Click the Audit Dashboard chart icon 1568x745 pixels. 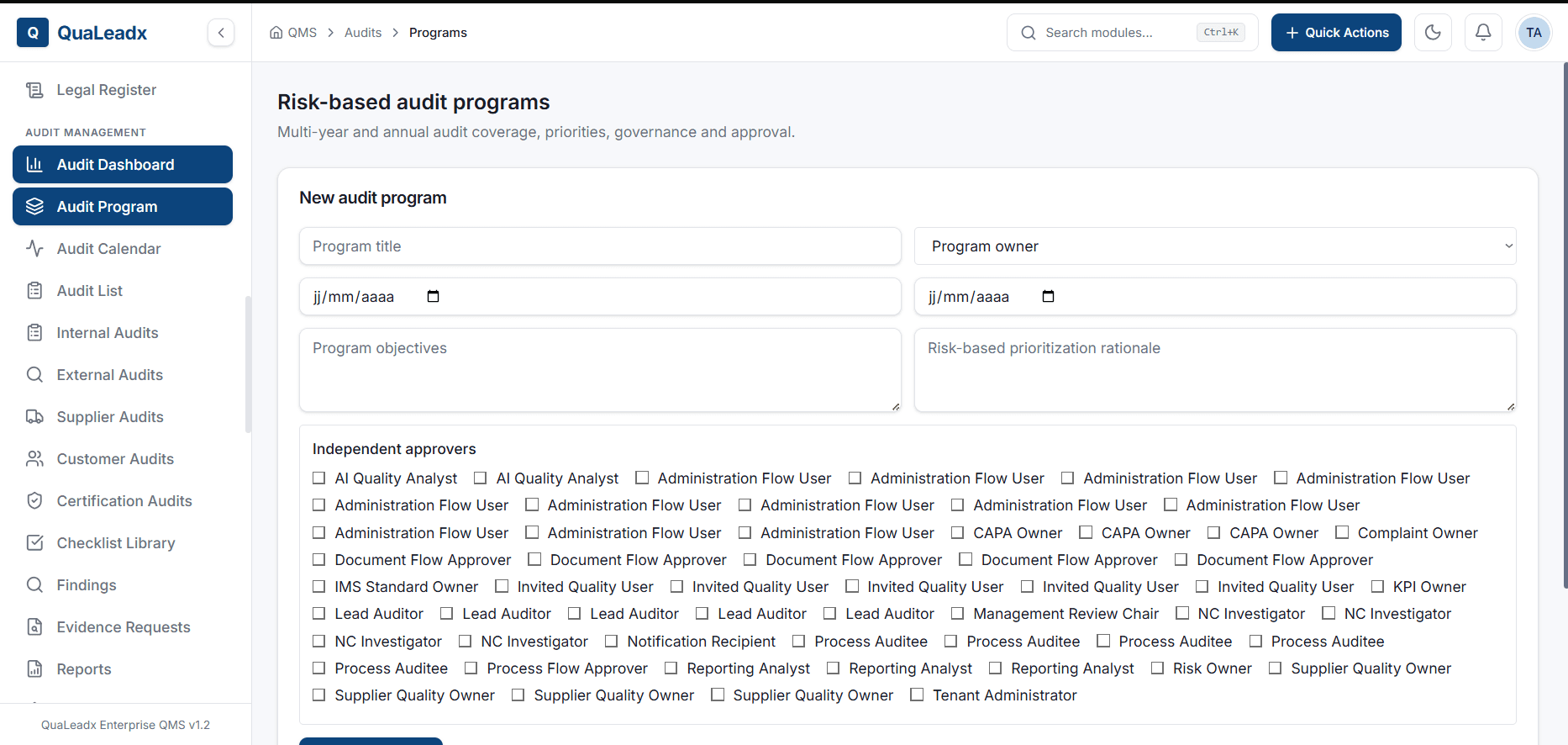click(34, 165)
